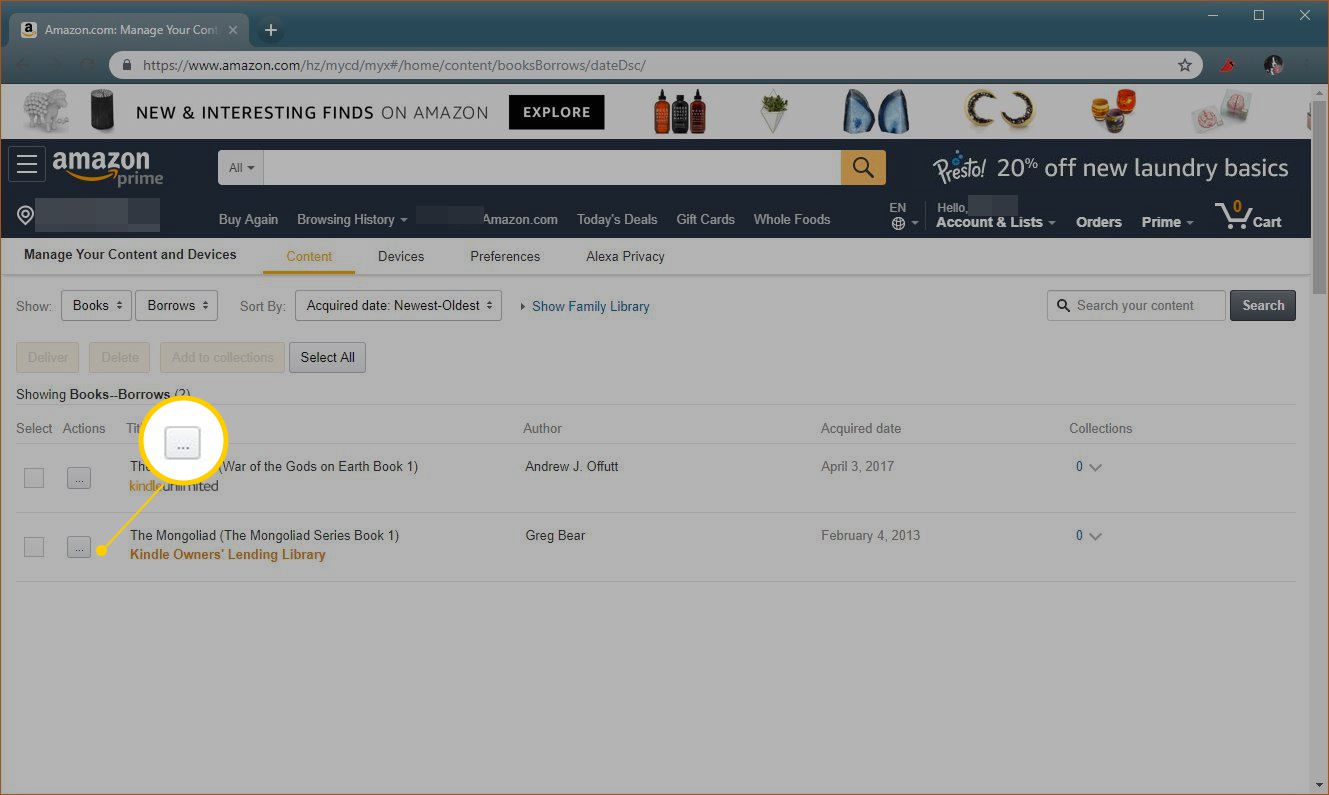Click the blue geode bookends product image
Image resolution: width=1329 pixels, height=795 pixels.
coord(876,111)
